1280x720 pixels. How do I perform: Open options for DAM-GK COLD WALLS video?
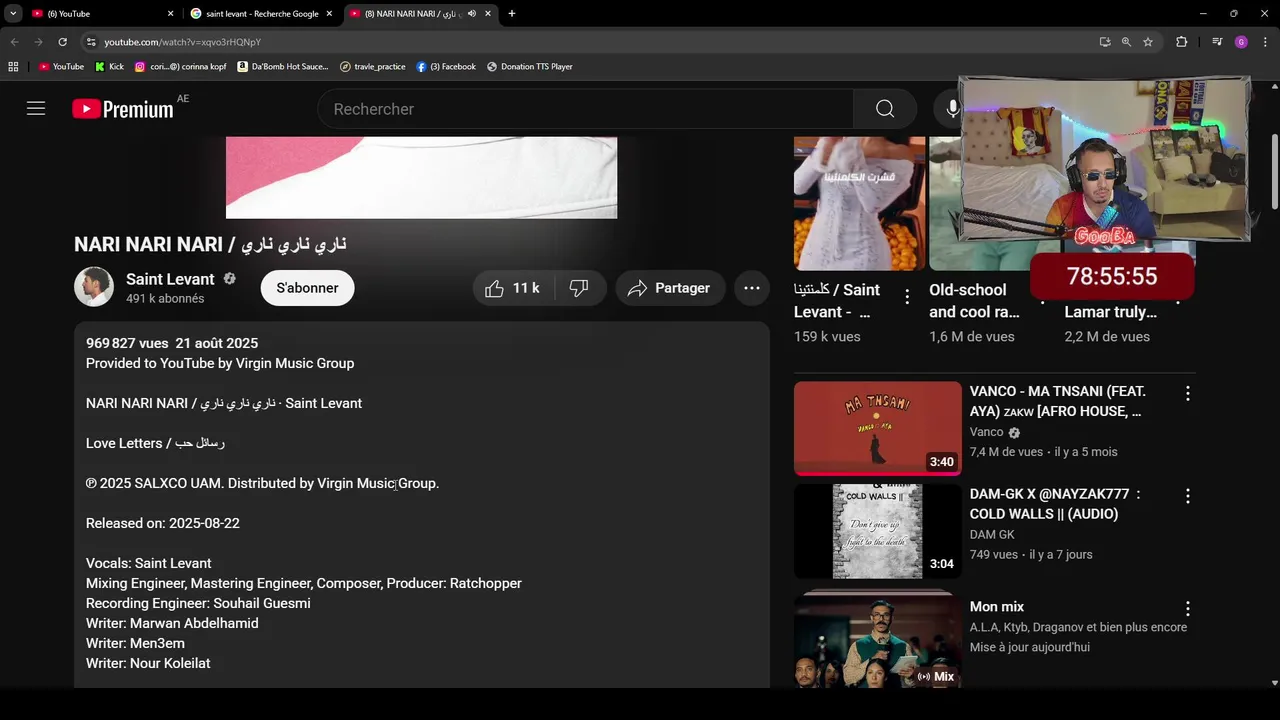pyautogui.click(x=1188, y=496)
